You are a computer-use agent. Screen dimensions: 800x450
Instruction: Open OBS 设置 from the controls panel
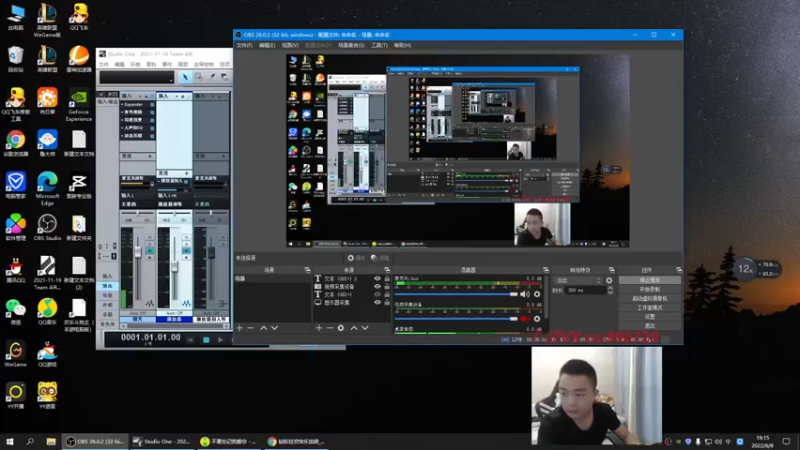tap(649, 317)
